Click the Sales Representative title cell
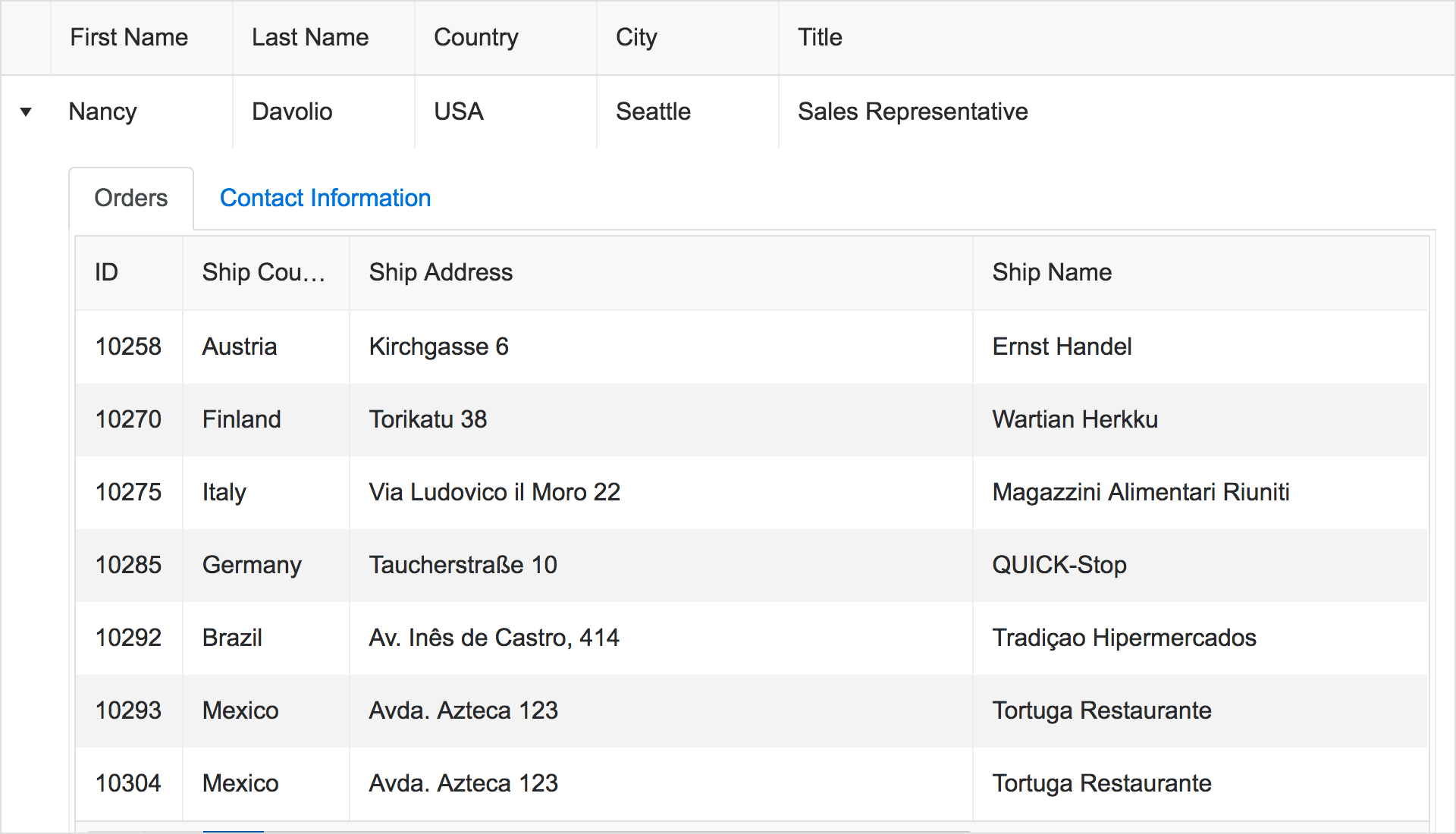 [x=912, y=111]
